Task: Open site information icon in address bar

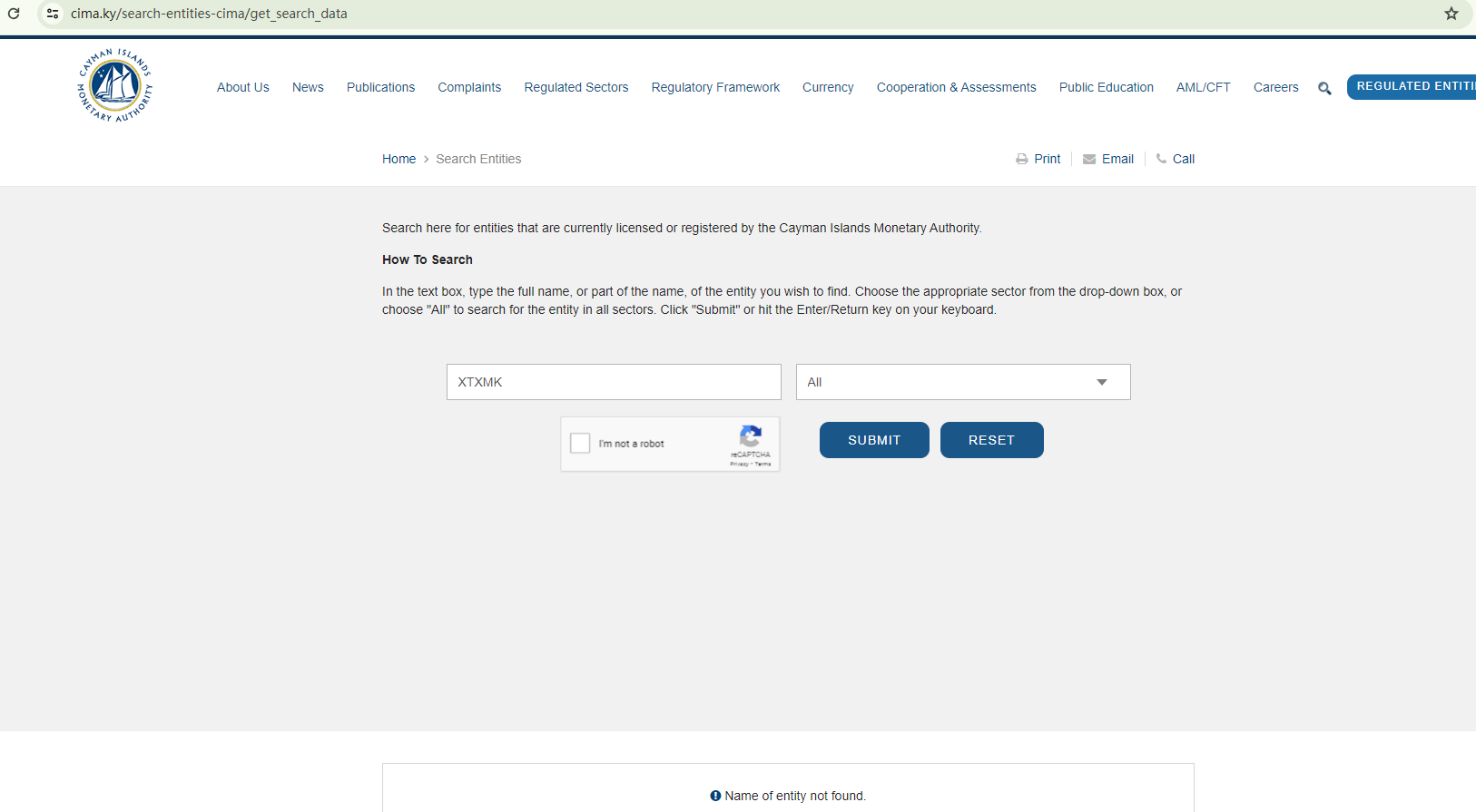Action: [53, 14]
